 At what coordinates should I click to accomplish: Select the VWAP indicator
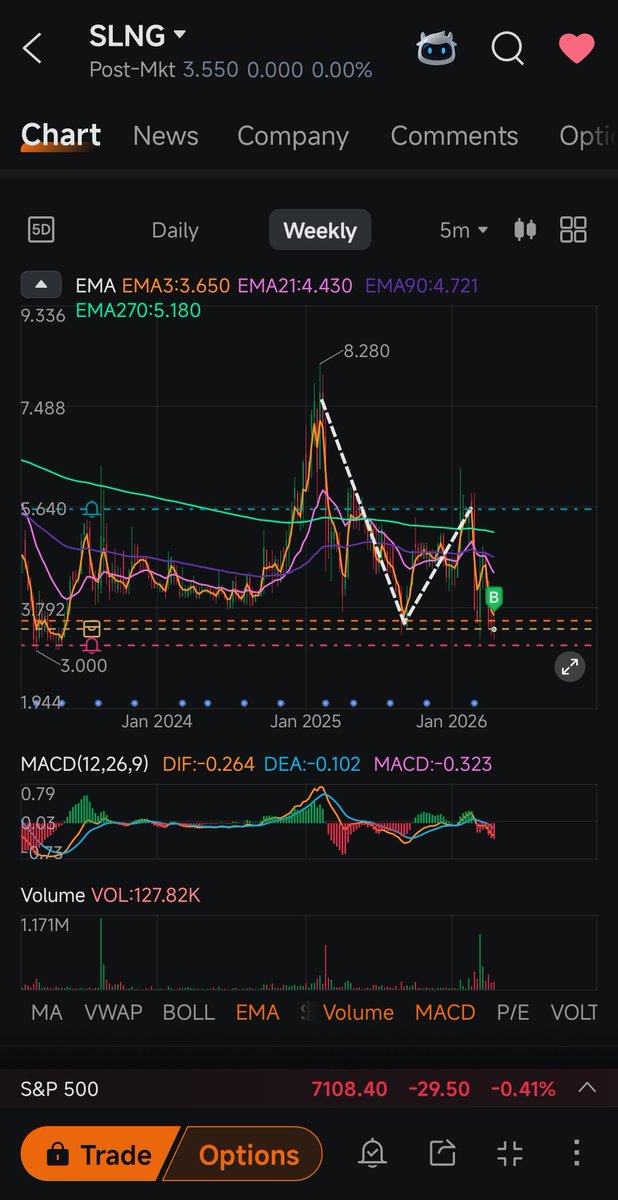(x=113, y=1012)
